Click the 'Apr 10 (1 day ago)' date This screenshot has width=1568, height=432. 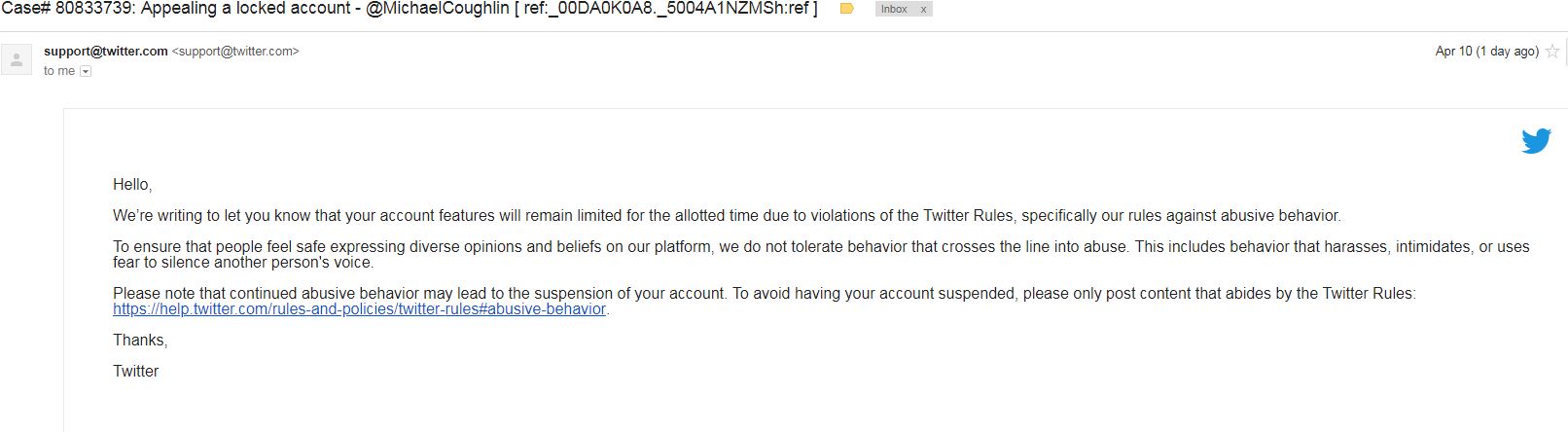coord(1486,51)
